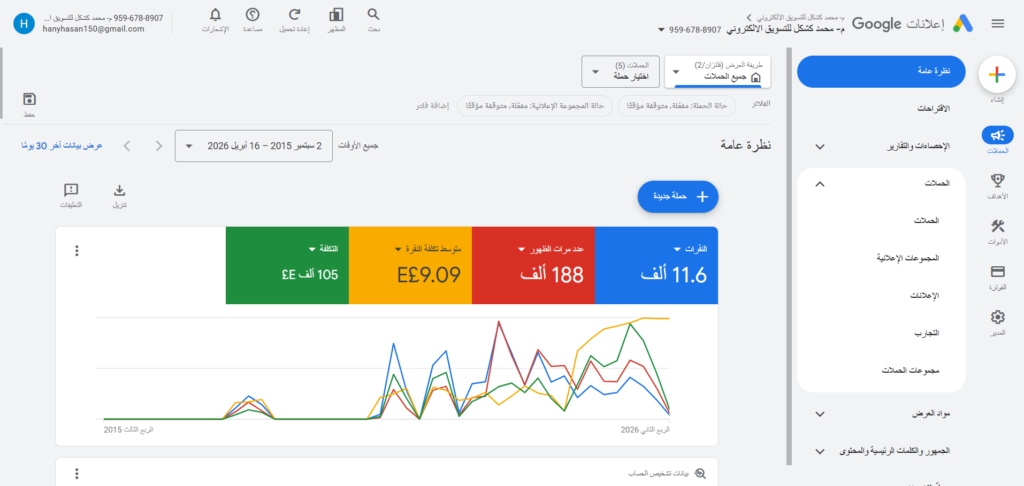Click the New campaign (حملة جديدة) button

click(x=678, y=197)
